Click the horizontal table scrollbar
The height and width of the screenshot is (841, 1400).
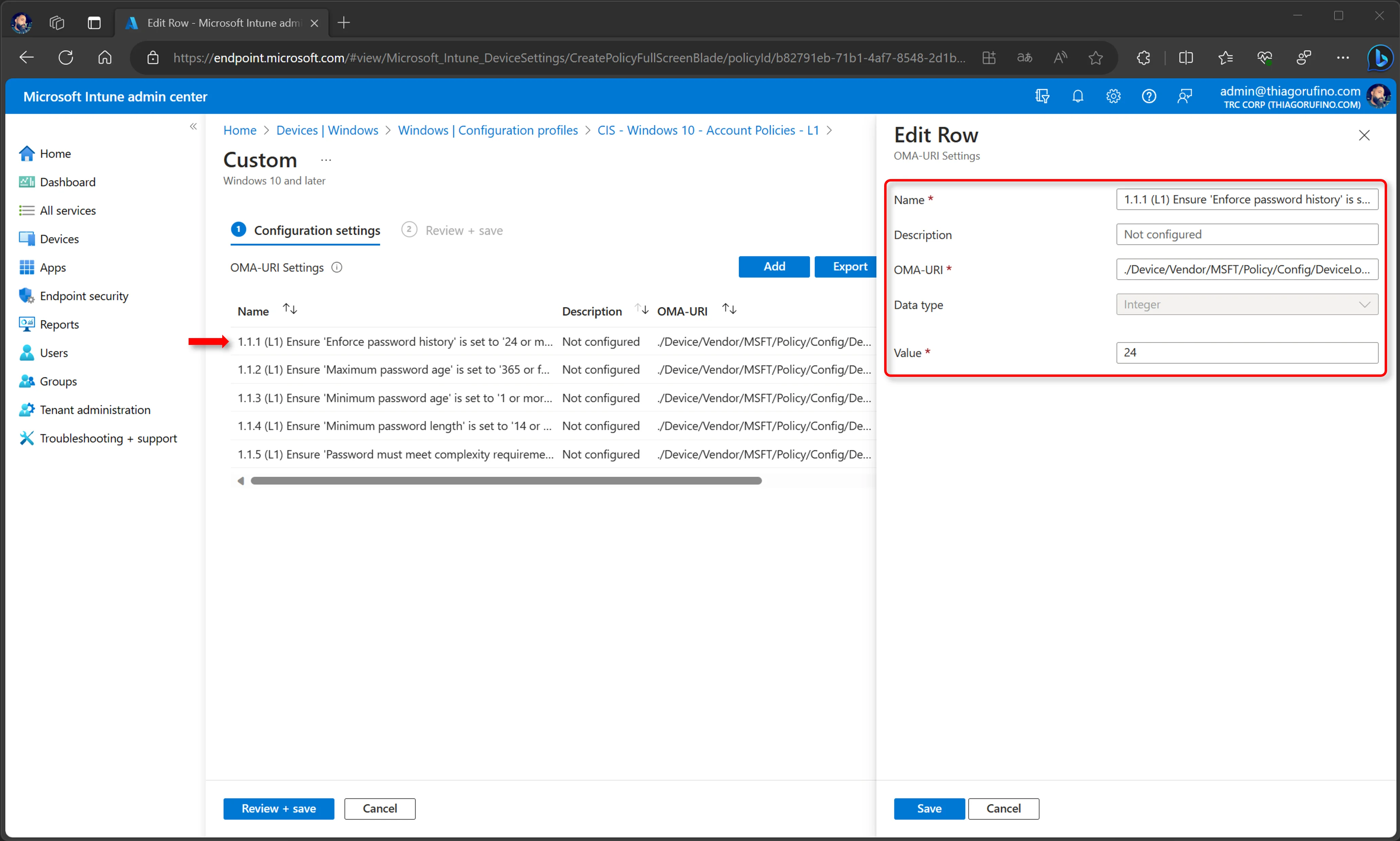506,480
